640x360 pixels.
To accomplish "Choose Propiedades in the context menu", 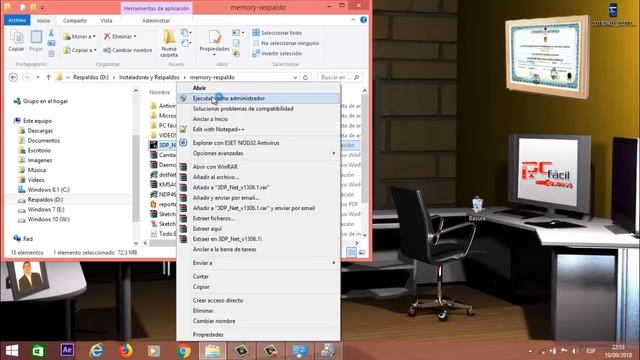I will click(258, 334).
